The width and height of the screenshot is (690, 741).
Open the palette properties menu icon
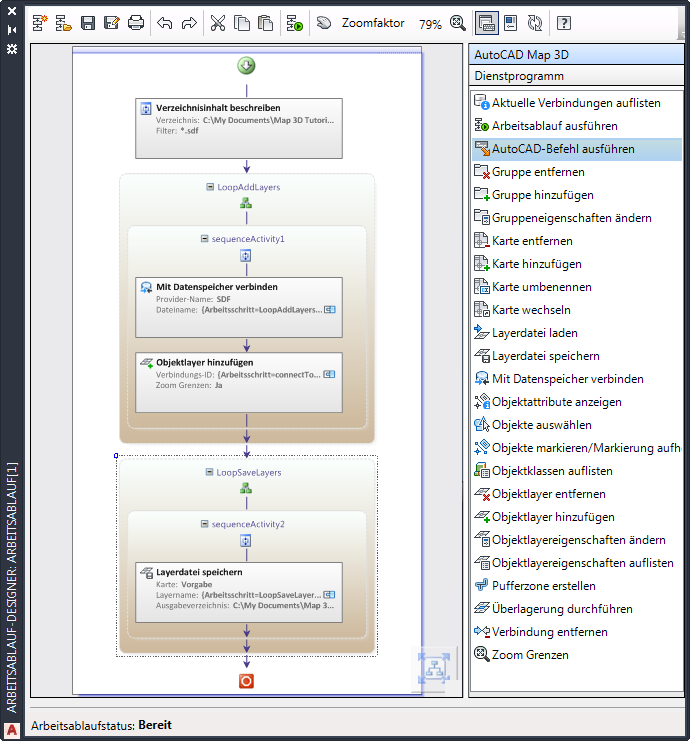[x=12, y=49]
